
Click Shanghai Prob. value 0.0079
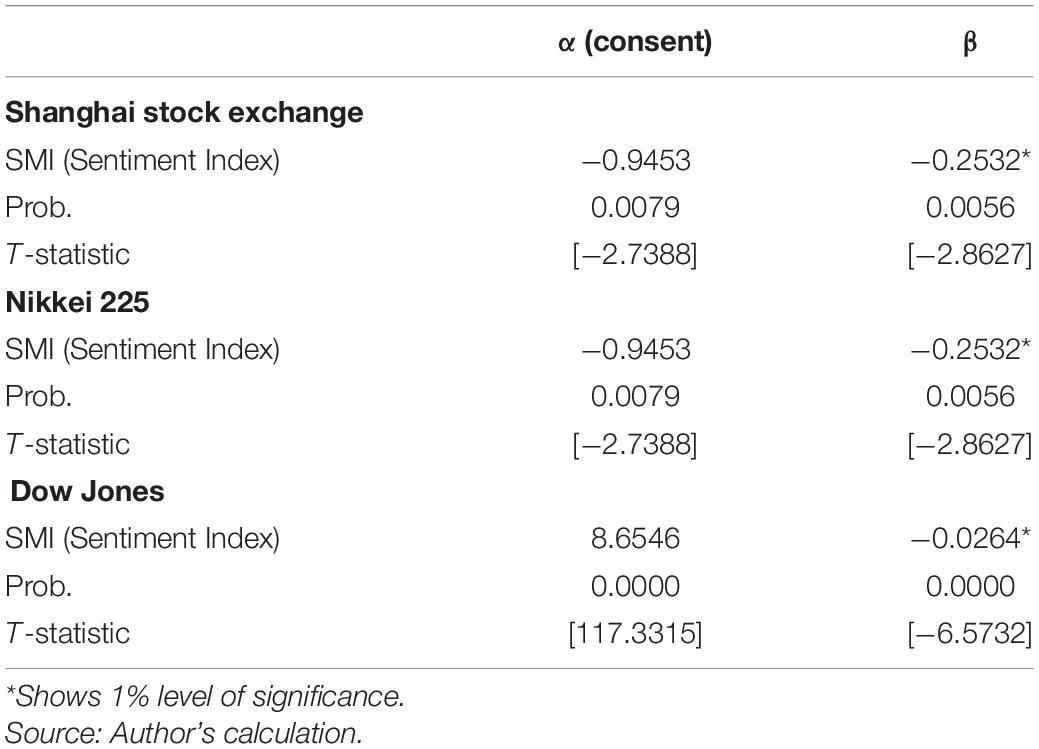click(x=635, y=207)
